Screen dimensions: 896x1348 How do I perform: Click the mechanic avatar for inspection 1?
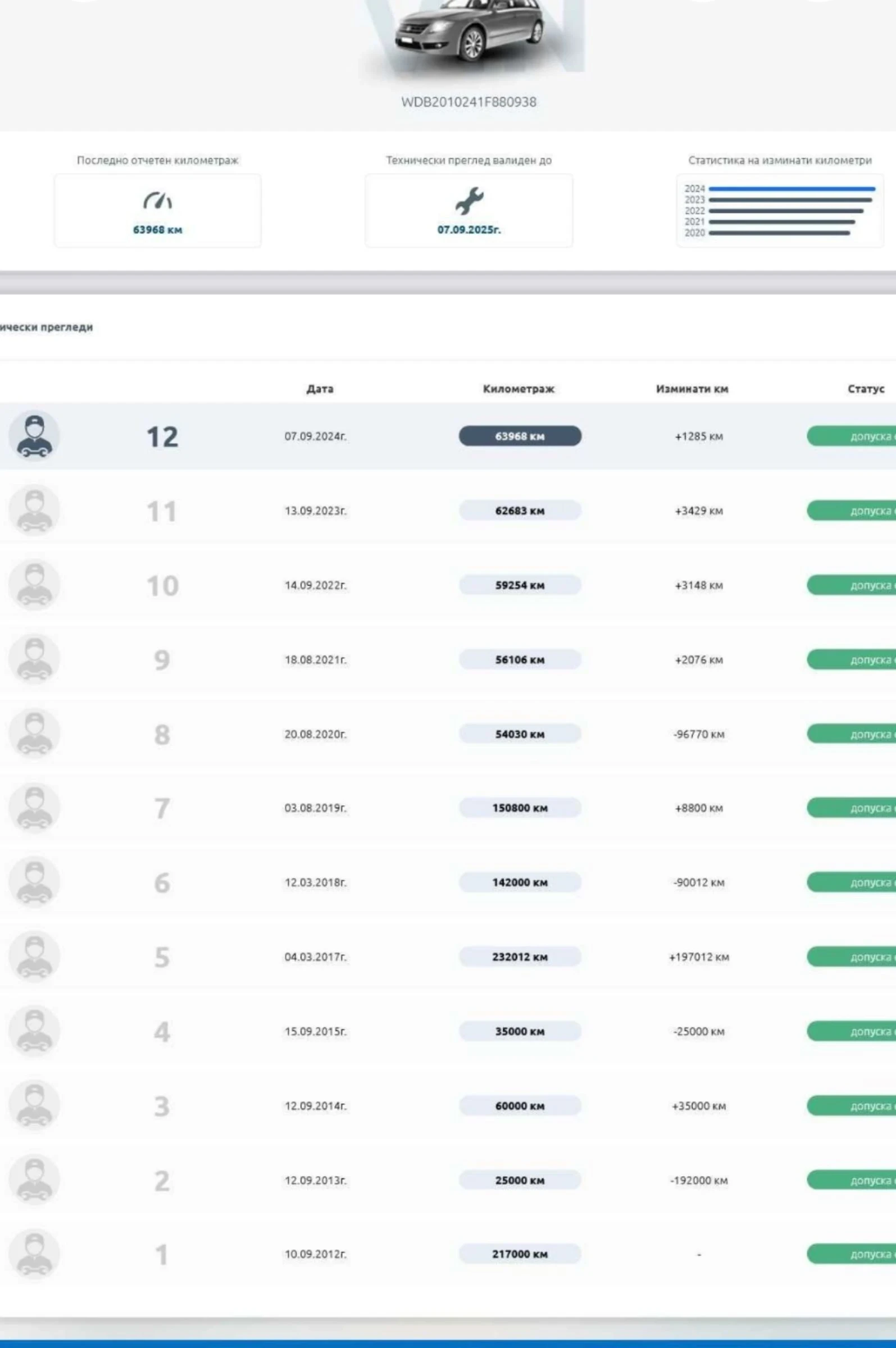pyautogui.click(x=34, y=1254)
